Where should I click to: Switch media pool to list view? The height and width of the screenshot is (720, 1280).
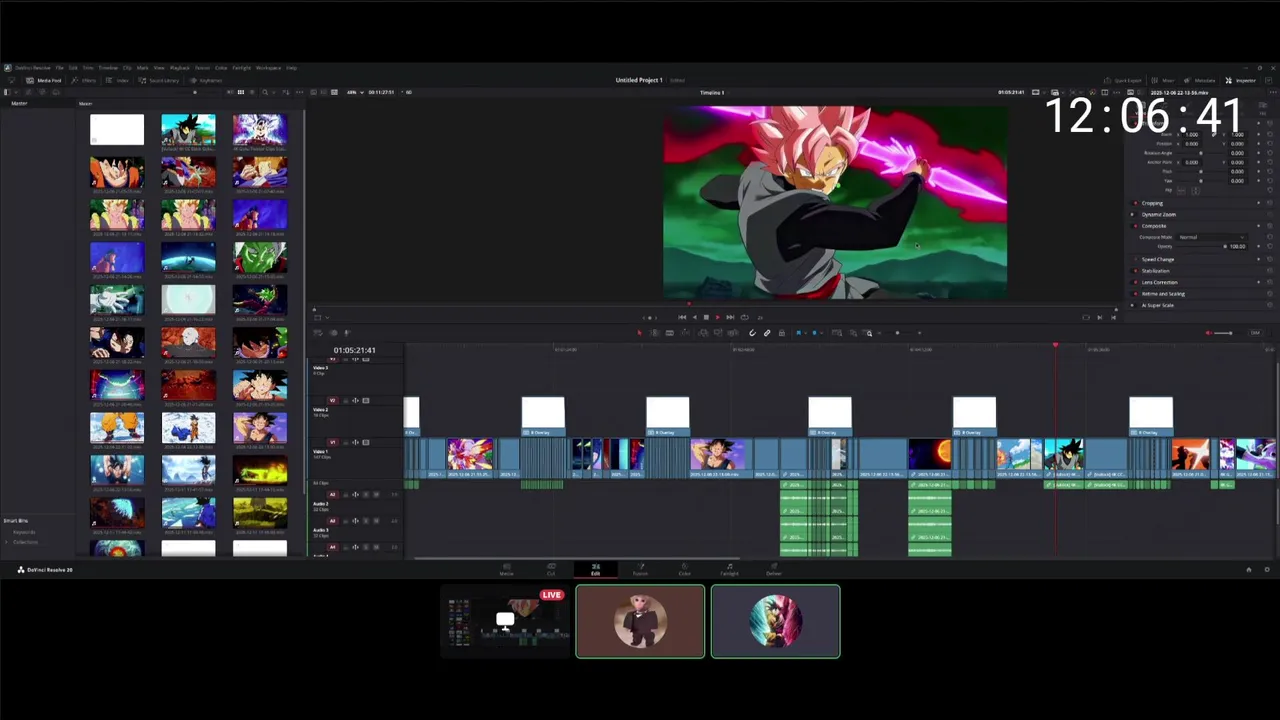click(252, 92)
